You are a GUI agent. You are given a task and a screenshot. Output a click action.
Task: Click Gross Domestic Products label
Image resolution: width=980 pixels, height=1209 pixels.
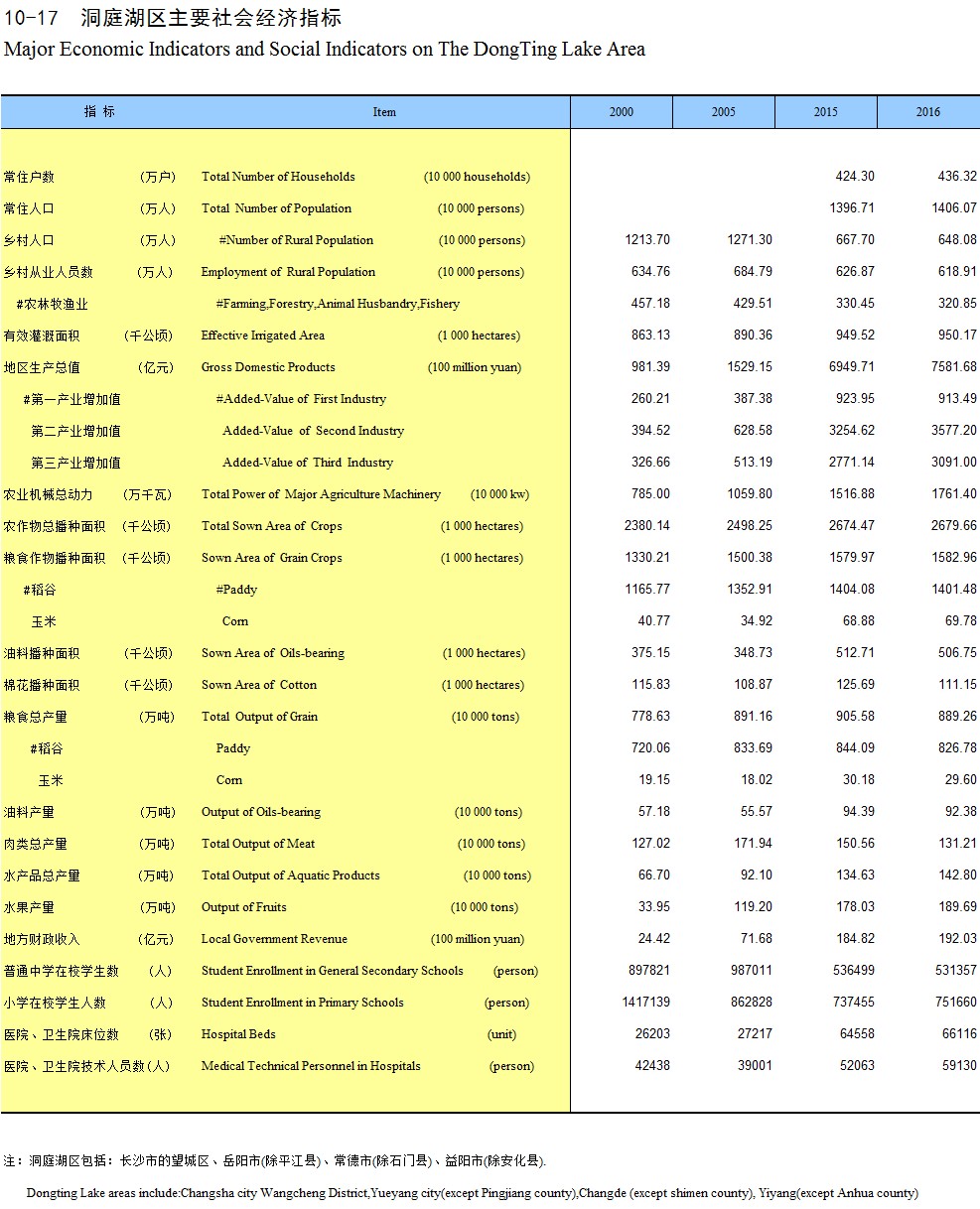pyautogui.click(x=268, y=367)
